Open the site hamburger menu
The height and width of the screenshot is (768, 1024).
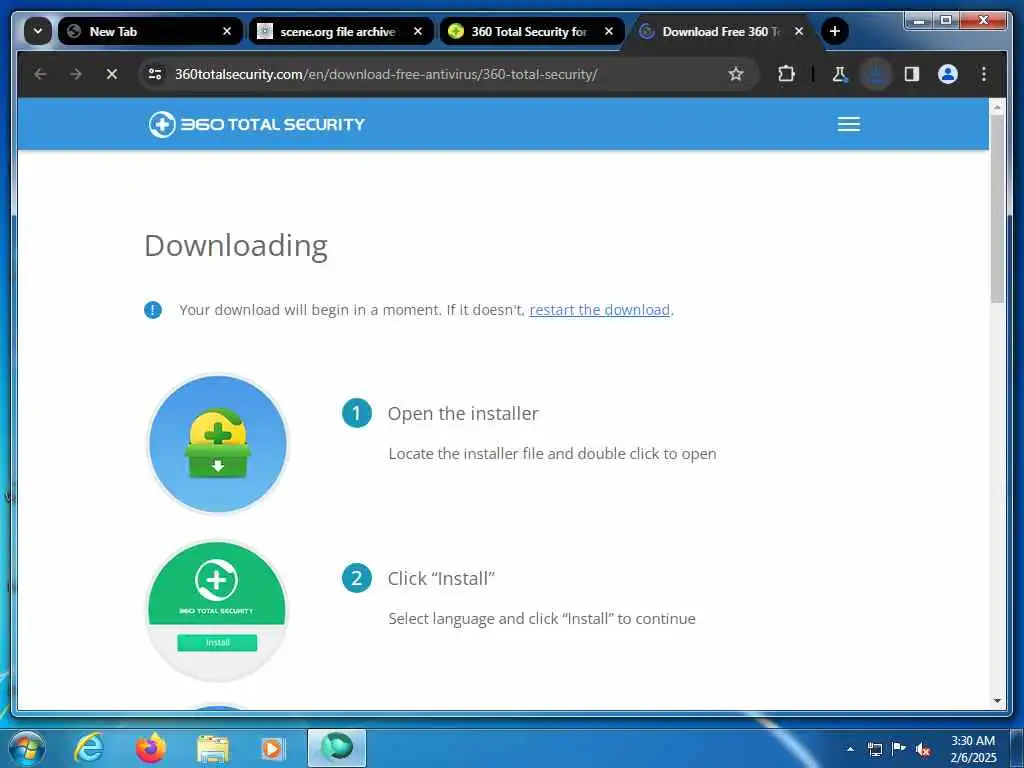click(x=849, y=124)
